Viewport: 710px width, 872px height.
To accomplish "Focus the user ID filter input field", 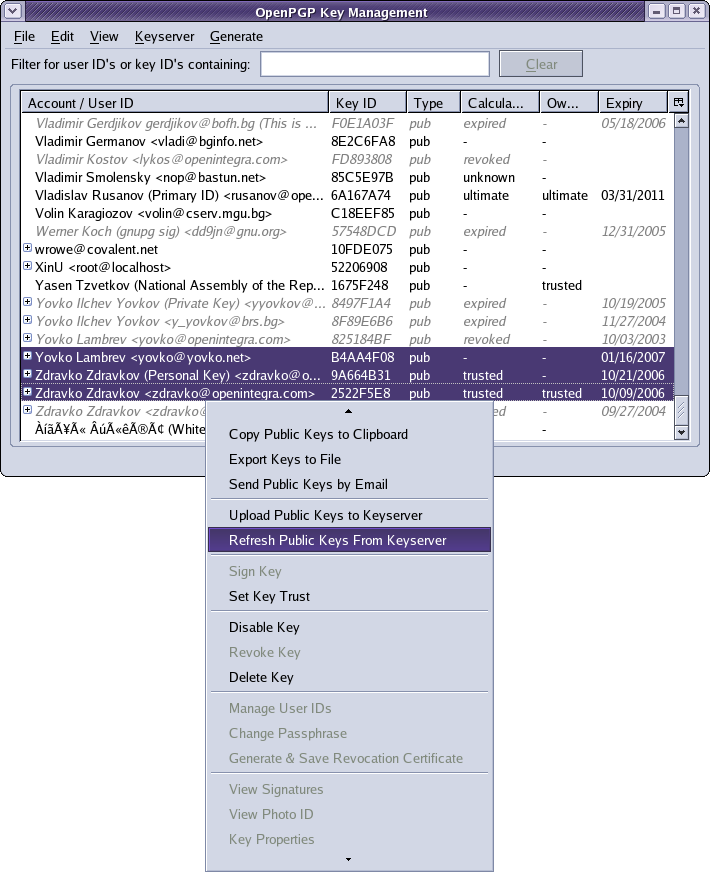I will pos(375,64).
